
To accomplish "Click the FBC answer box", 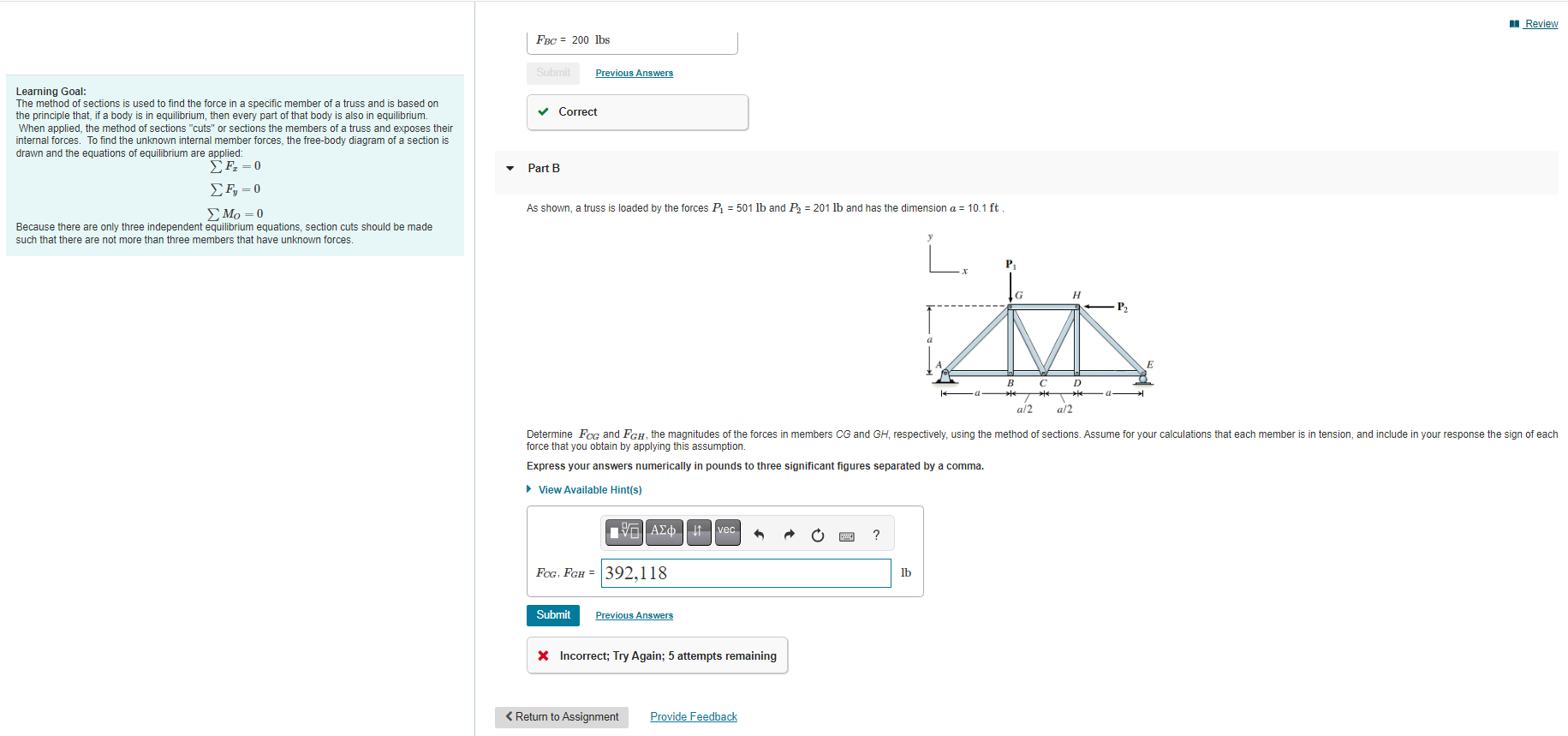I will [x=632, y=41].
